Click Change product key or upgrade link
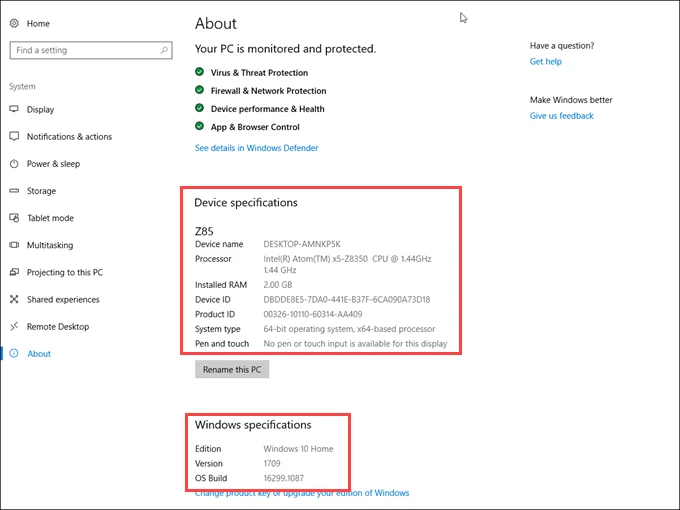The image size is (680, 510). click(302, 493)
